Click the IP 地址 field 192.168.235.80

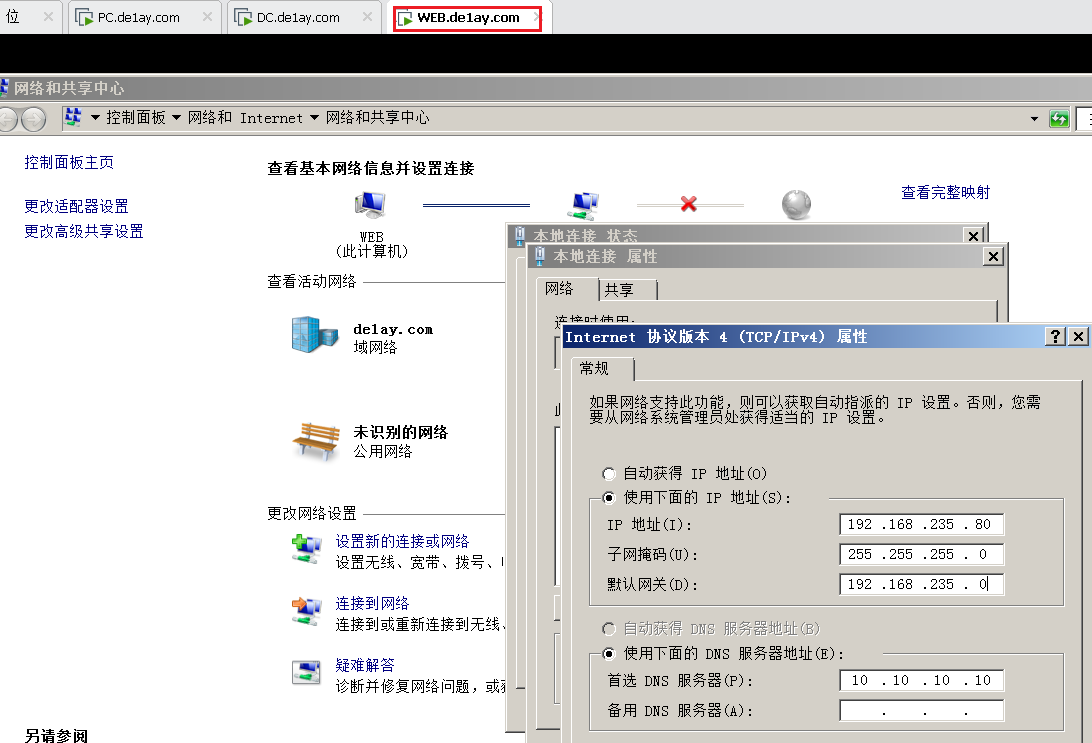pyautogui.click(x=921, y=524)
